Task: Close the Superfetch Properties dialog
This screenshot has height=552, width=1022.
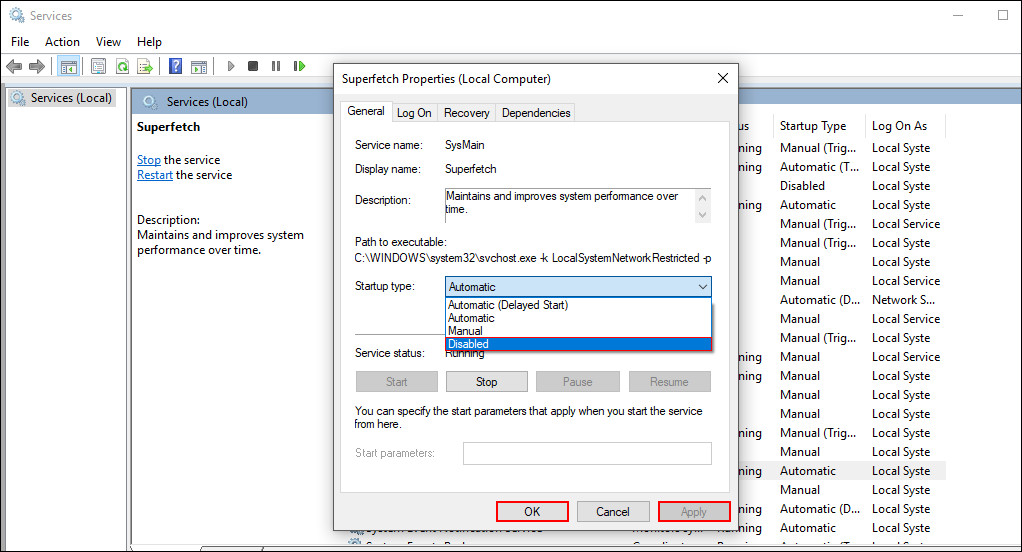Action: pyautogui.click(x=722, y=78)
